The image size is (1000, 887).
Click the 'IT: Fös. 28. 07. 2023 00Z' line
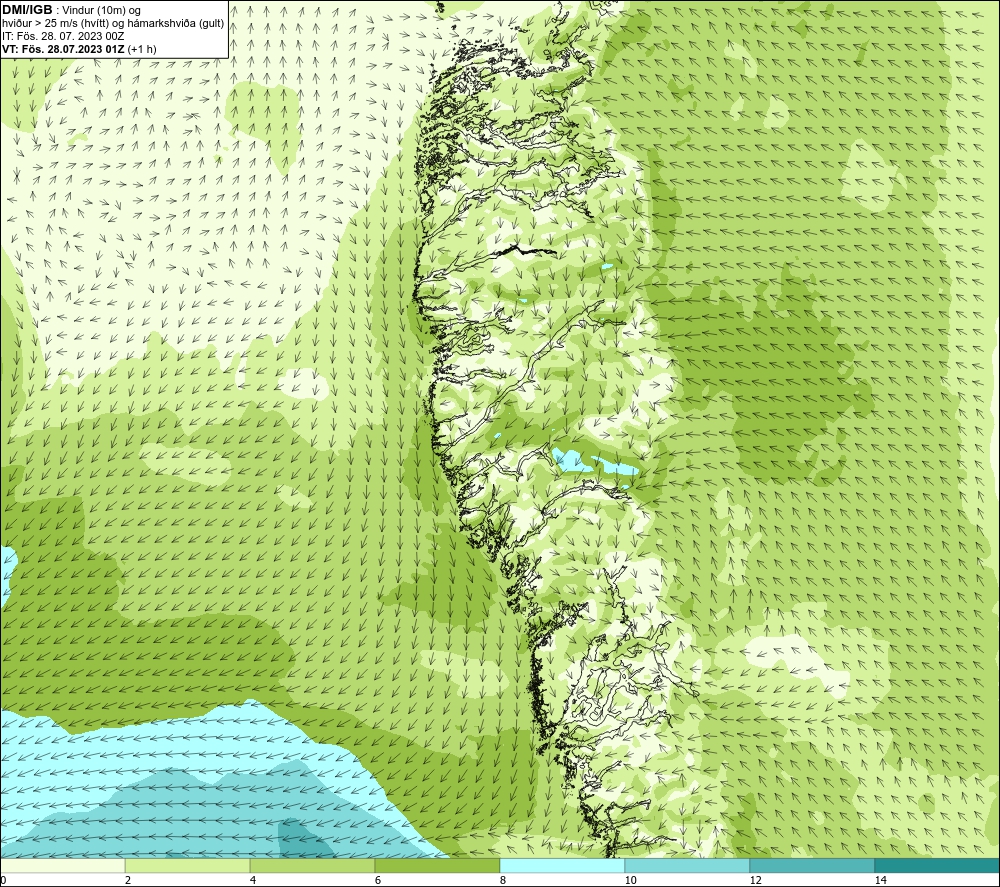[x=63, y=36]
